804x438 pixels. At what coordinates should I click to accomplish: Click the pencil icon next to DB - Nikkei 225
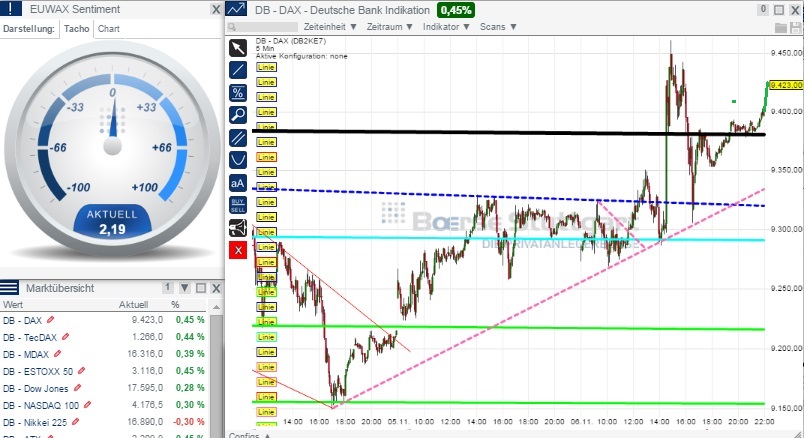click(x=76, y=422)
